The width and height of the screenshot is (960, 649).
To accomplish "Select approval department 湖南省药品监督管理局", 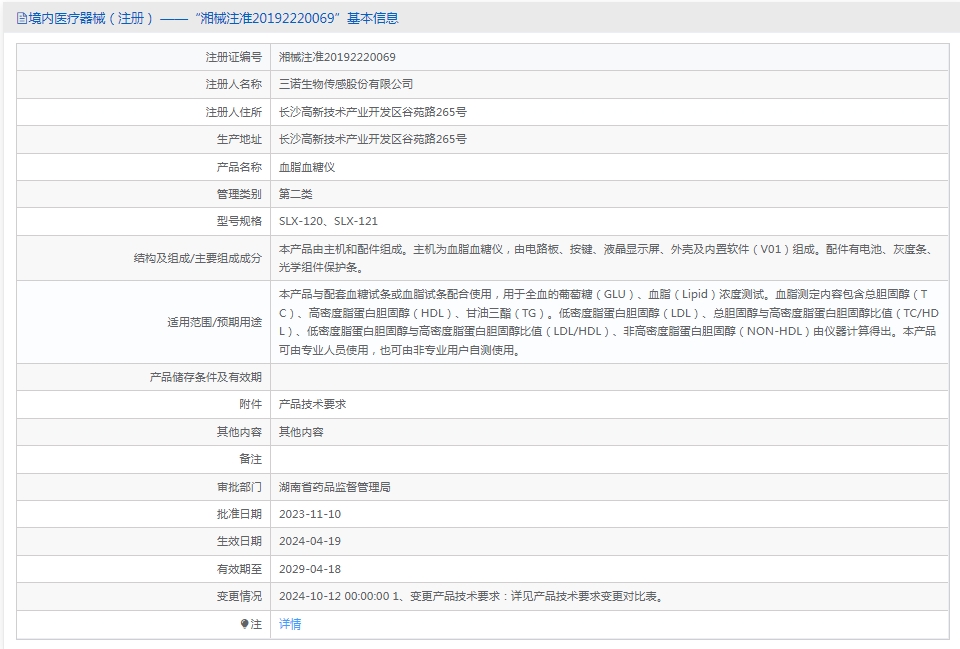I will coord(334,487).
